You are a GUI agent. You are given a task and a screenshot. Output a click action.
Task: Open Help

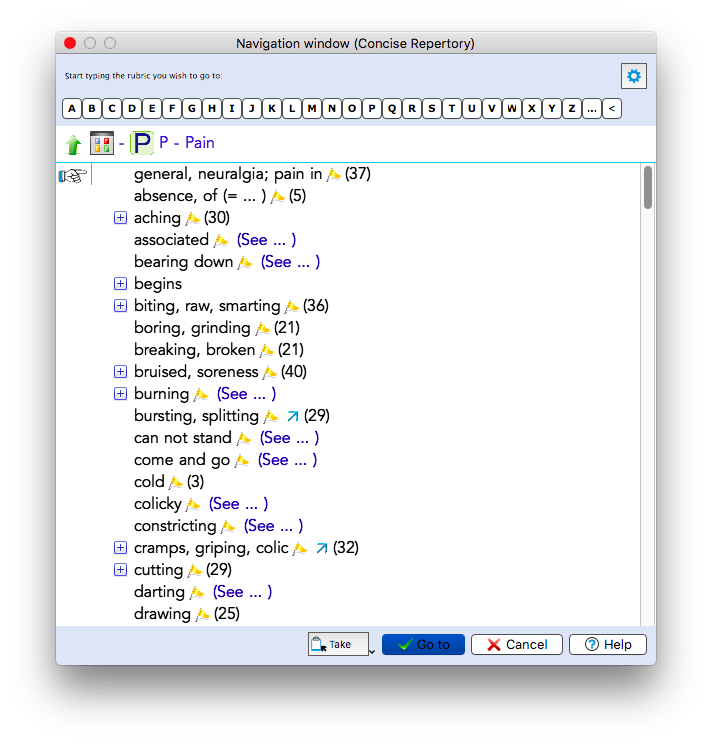click(x=608, y=645)
